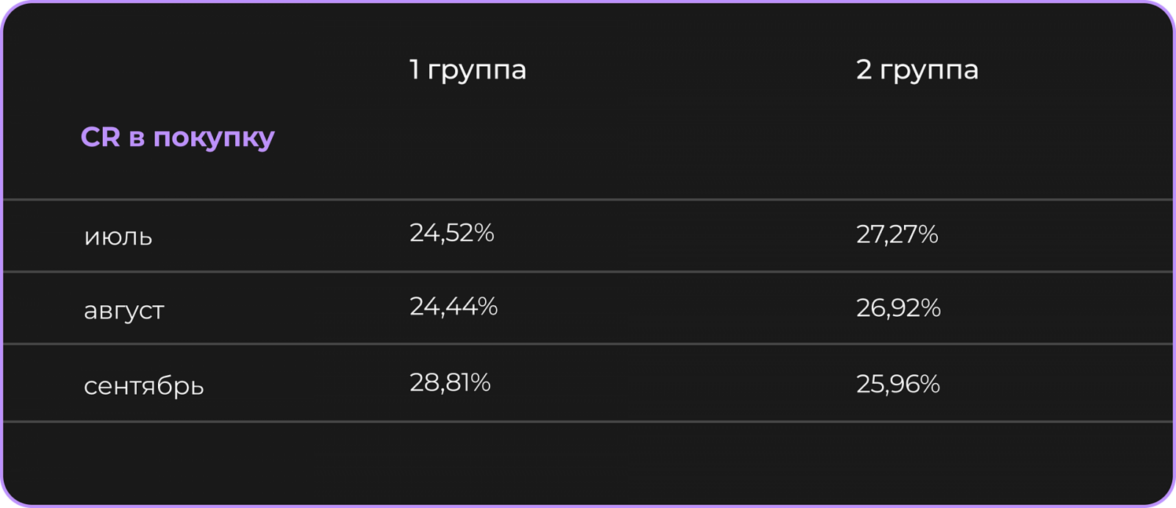Click the divider line below the сентябрь row
Screen dimensions: 1176x508
click(x=588, y=421)
